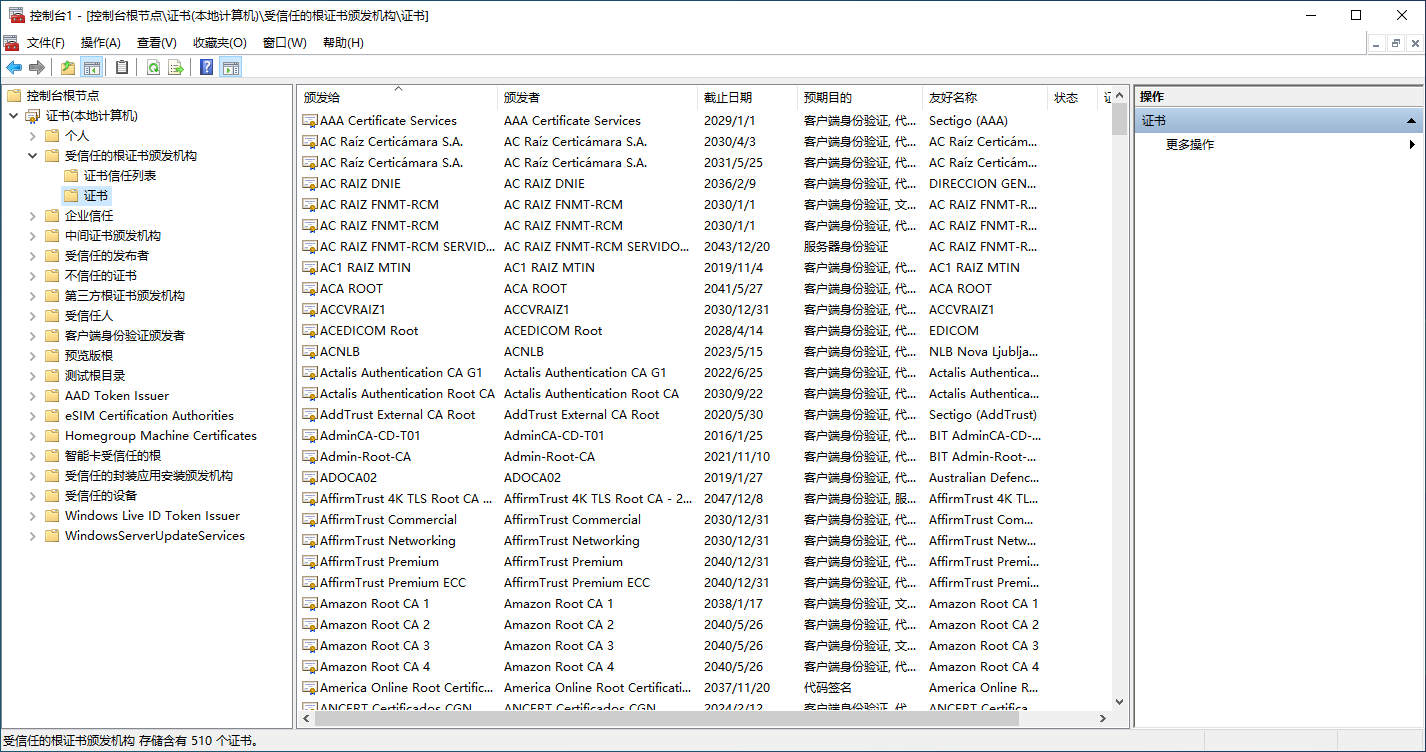The width and height of the screenshot is (1426, 752).
Task: Select 证书信任列表 folder in tree
Action: [119, 176]
